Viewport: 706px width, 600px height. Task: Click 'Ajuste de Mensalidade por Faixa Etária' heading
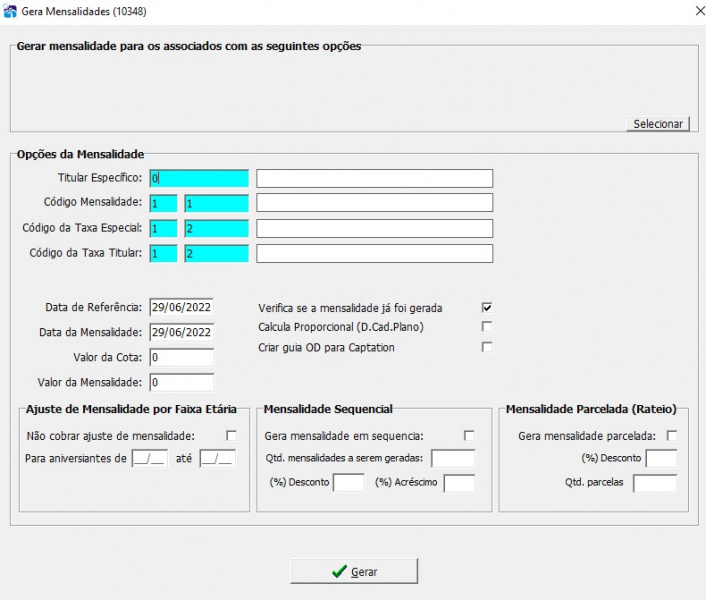pyautogui.click(x=131, y=409)
